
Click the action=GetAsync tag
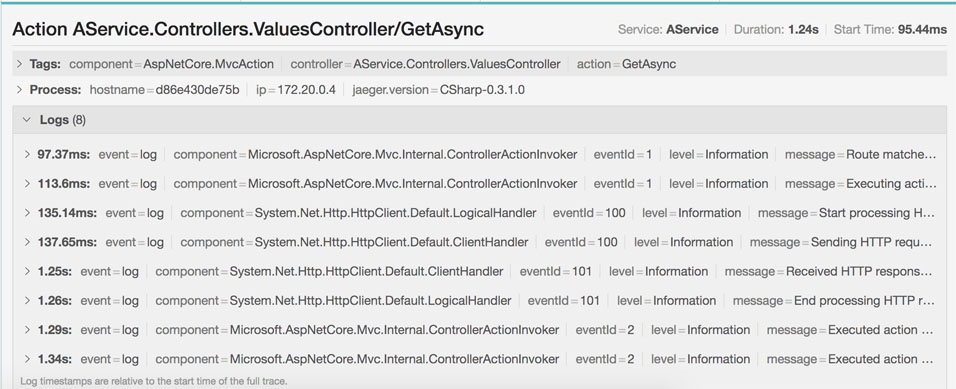click(626, 64)
